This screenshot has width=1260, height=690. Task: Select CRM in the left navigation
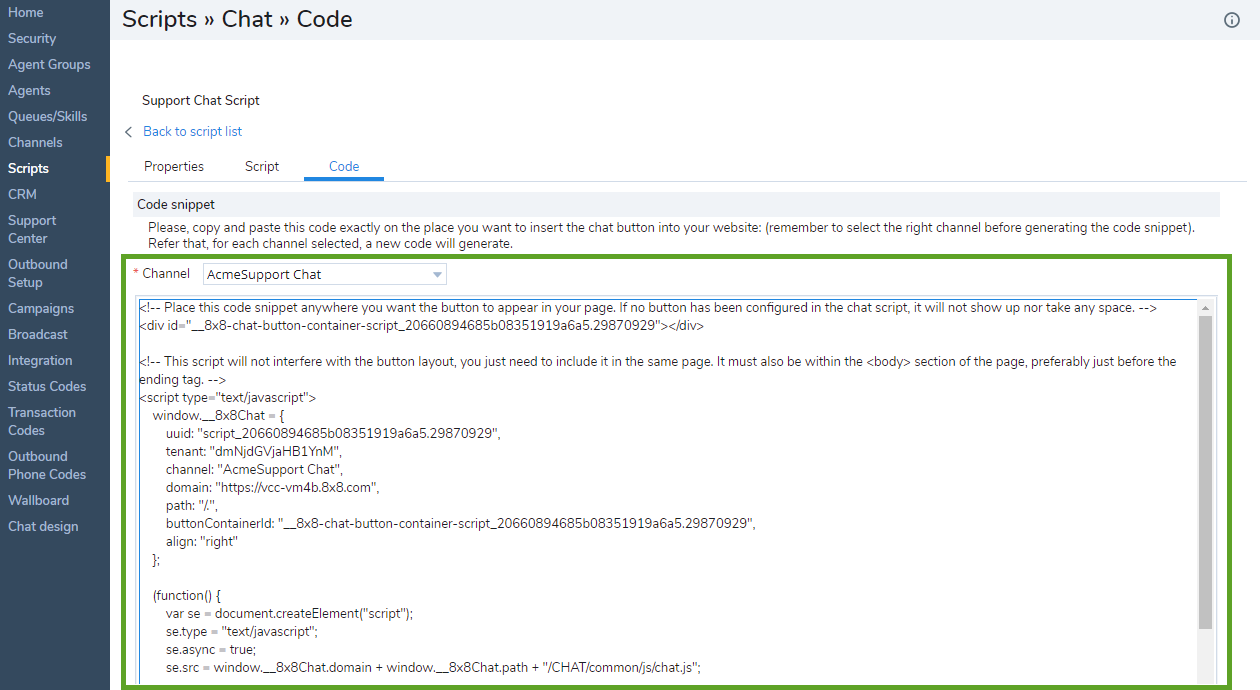tap(22, 194)
